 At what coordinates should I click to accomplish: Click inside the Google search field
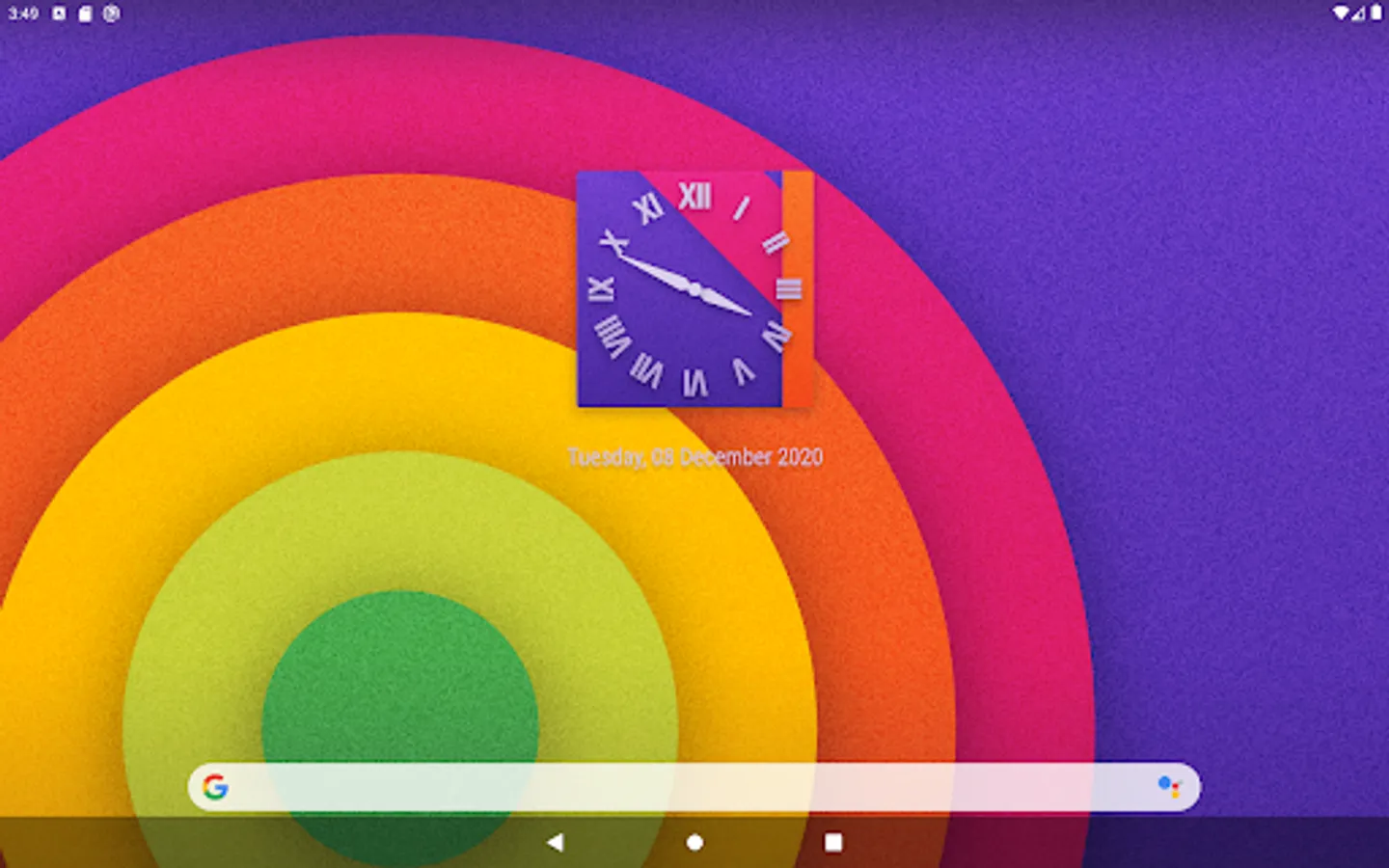694,787
